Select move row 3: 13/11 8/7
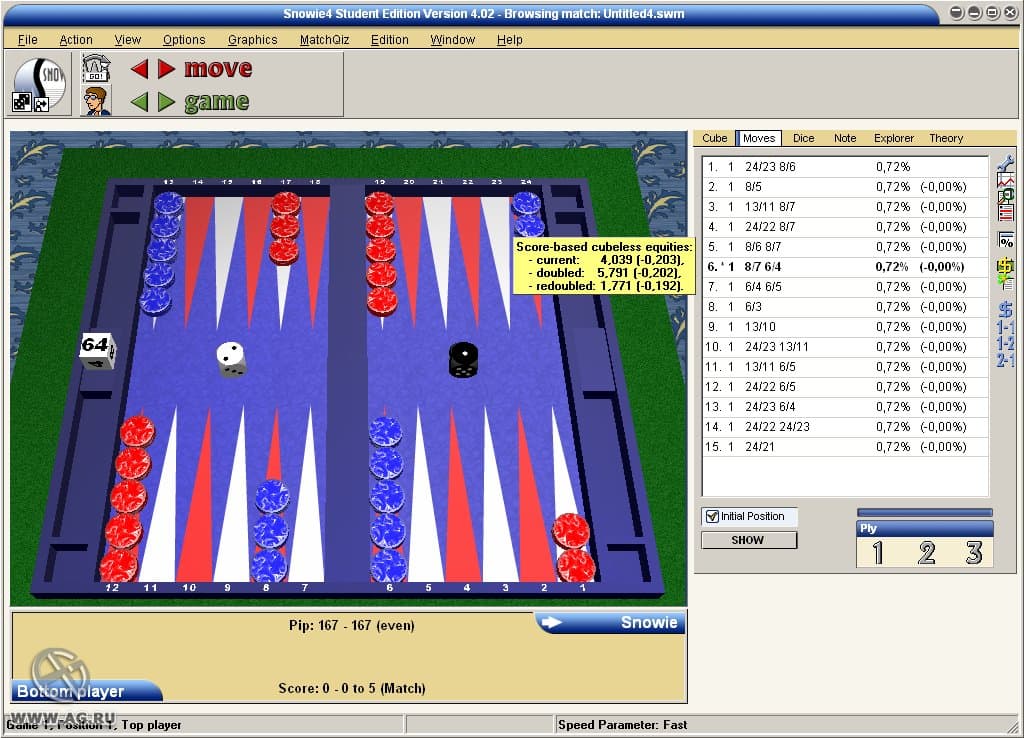 coord(845,206)
